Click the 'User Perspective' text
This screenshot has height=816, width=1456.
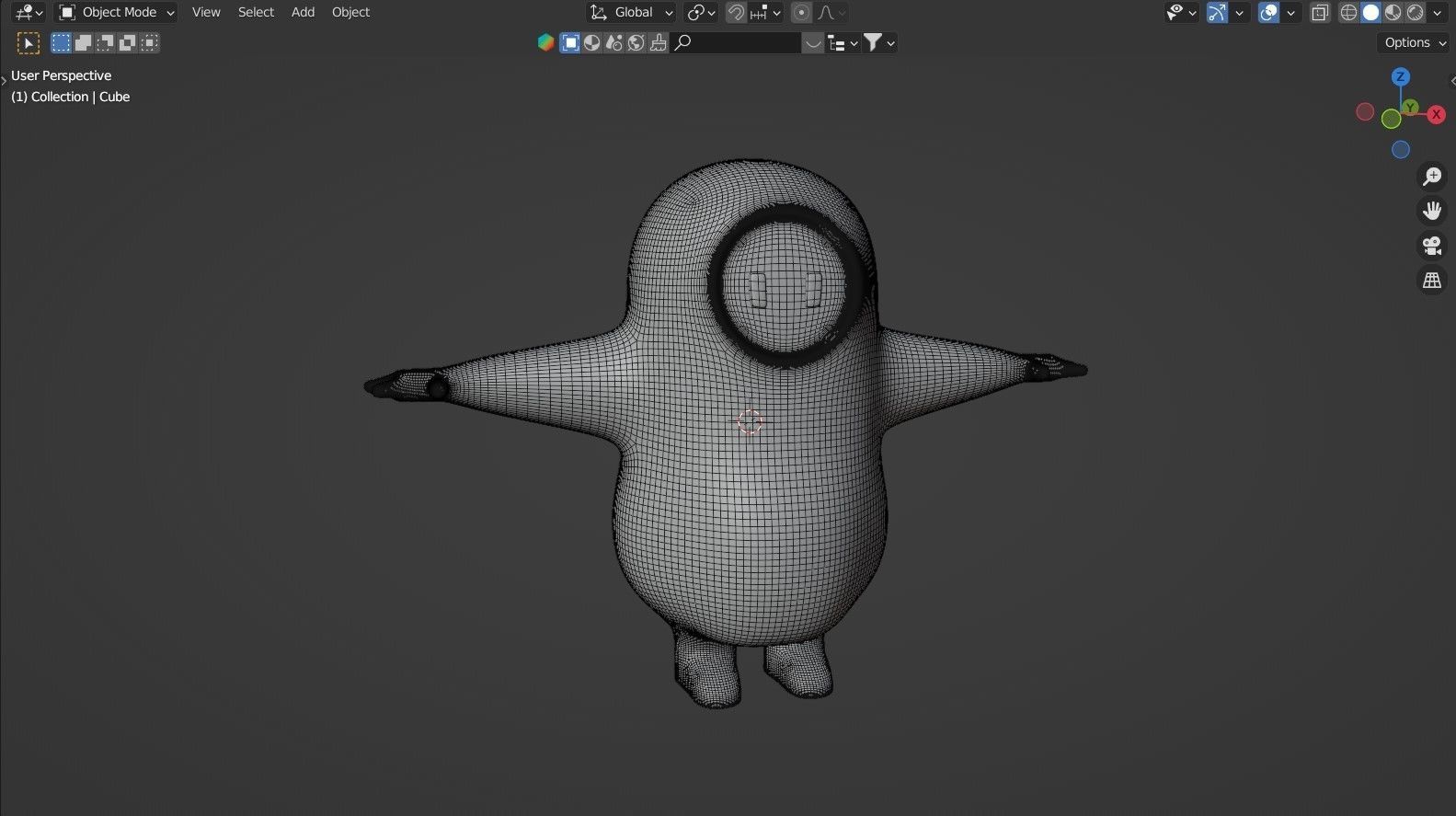tap(61, 75)
